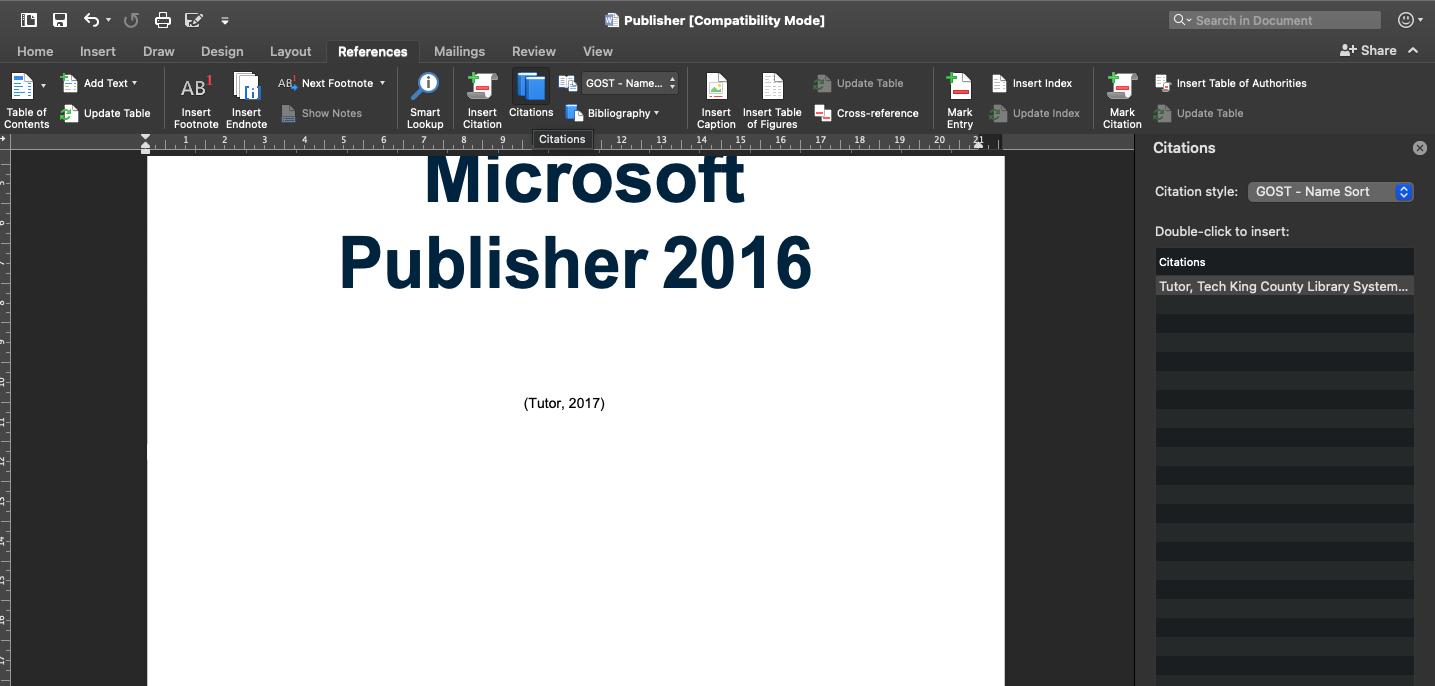Click the right indent marker on ruler
The height and width of the screenshot is (686, 1435).
coord(978,145)
